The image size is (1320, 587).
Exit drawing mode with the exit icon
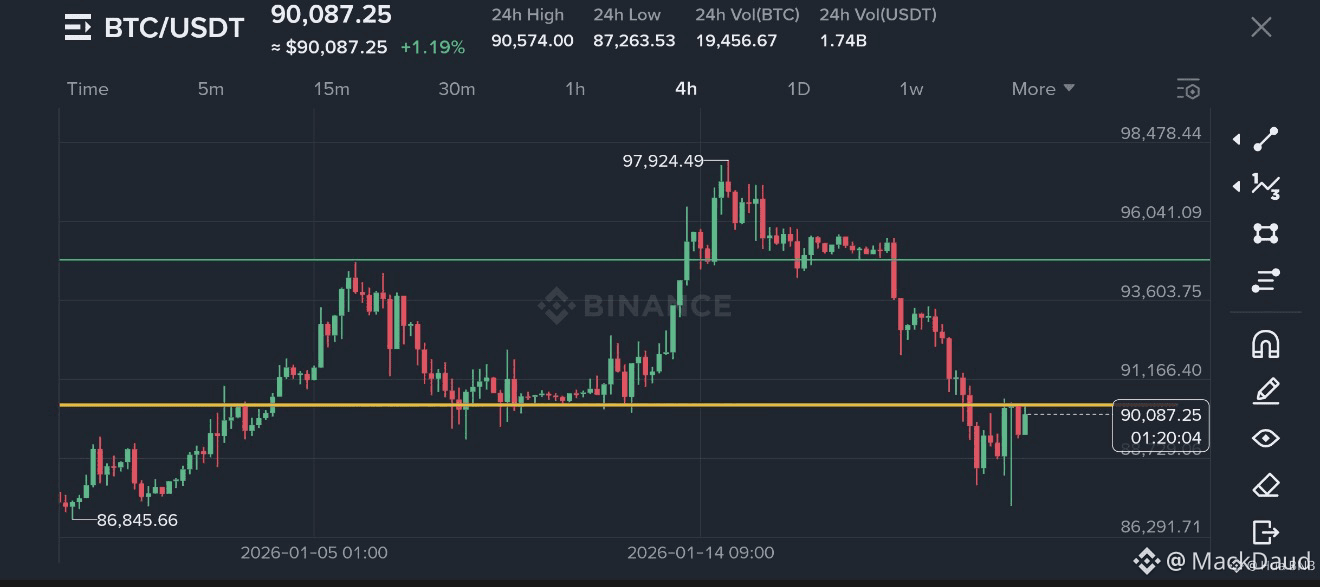point(1266,532)
